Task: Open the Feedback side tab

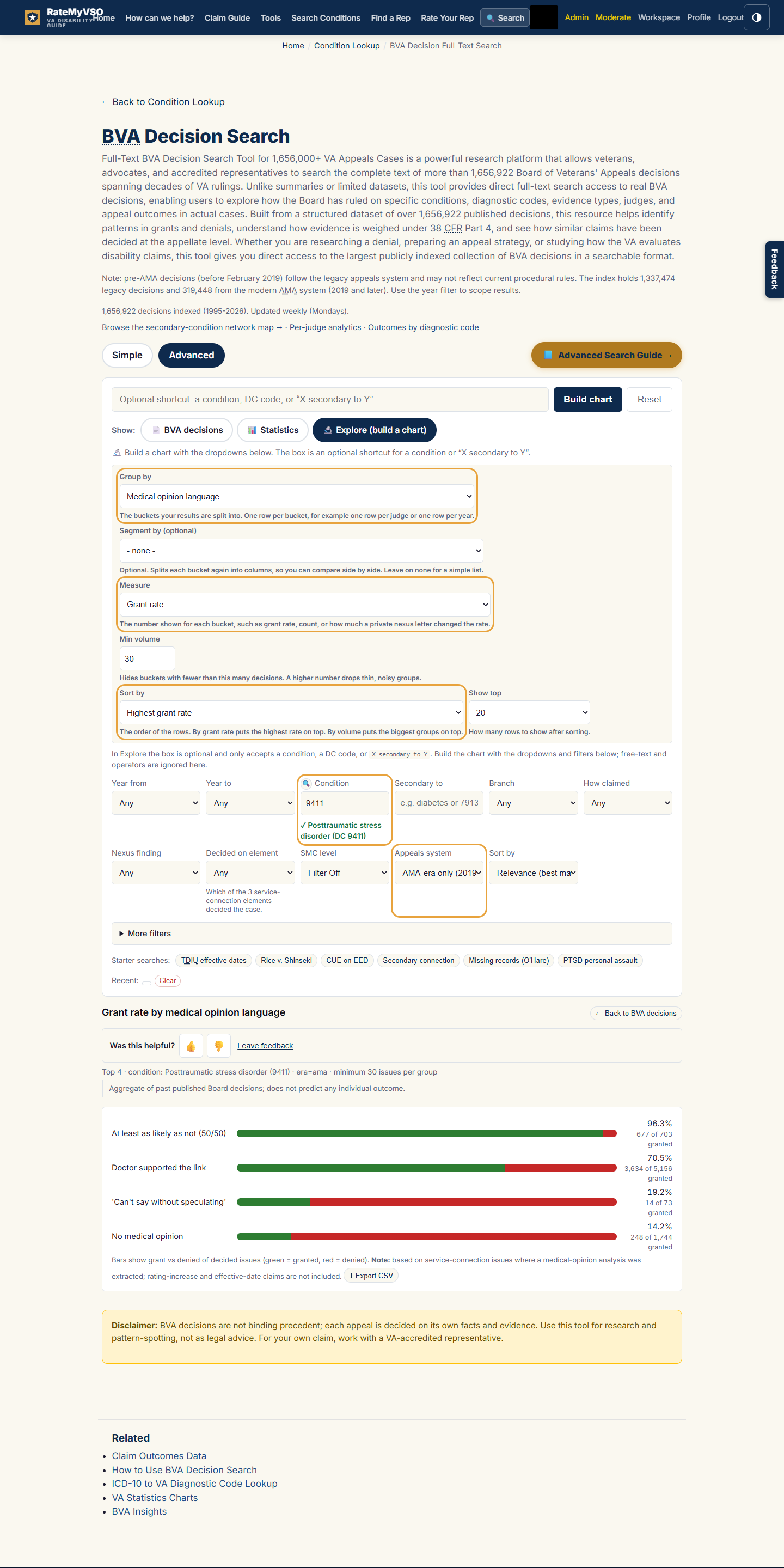Action: (x=774, y=269)
